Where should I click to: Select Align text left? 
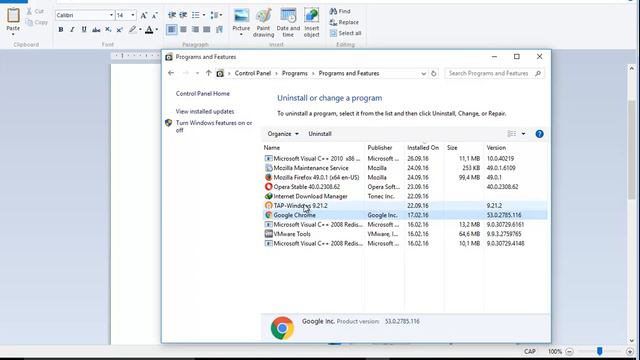point(172,29)
